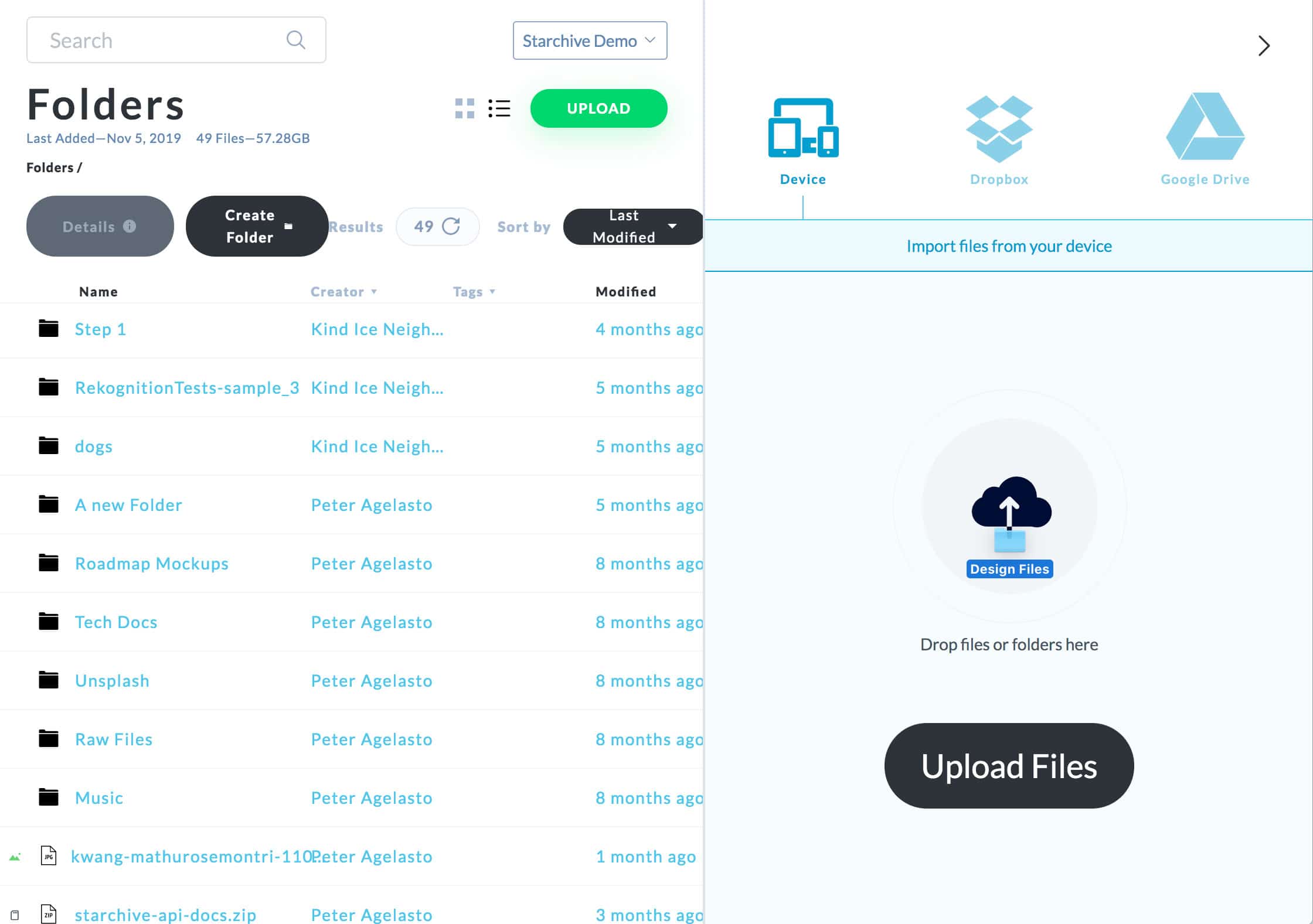Open the Step 1 folder

point(100,329)
